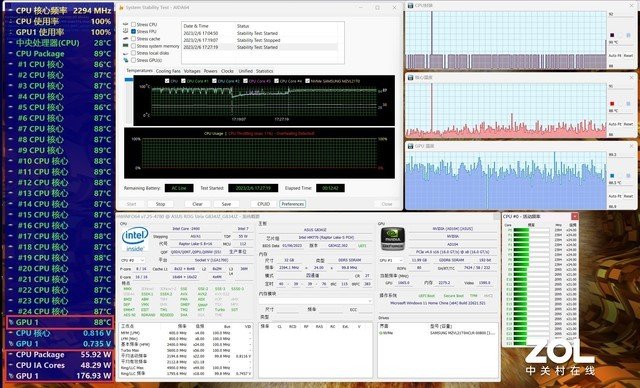Select the 17:19:07 Stability Test Stopped log row

(260, 40)
